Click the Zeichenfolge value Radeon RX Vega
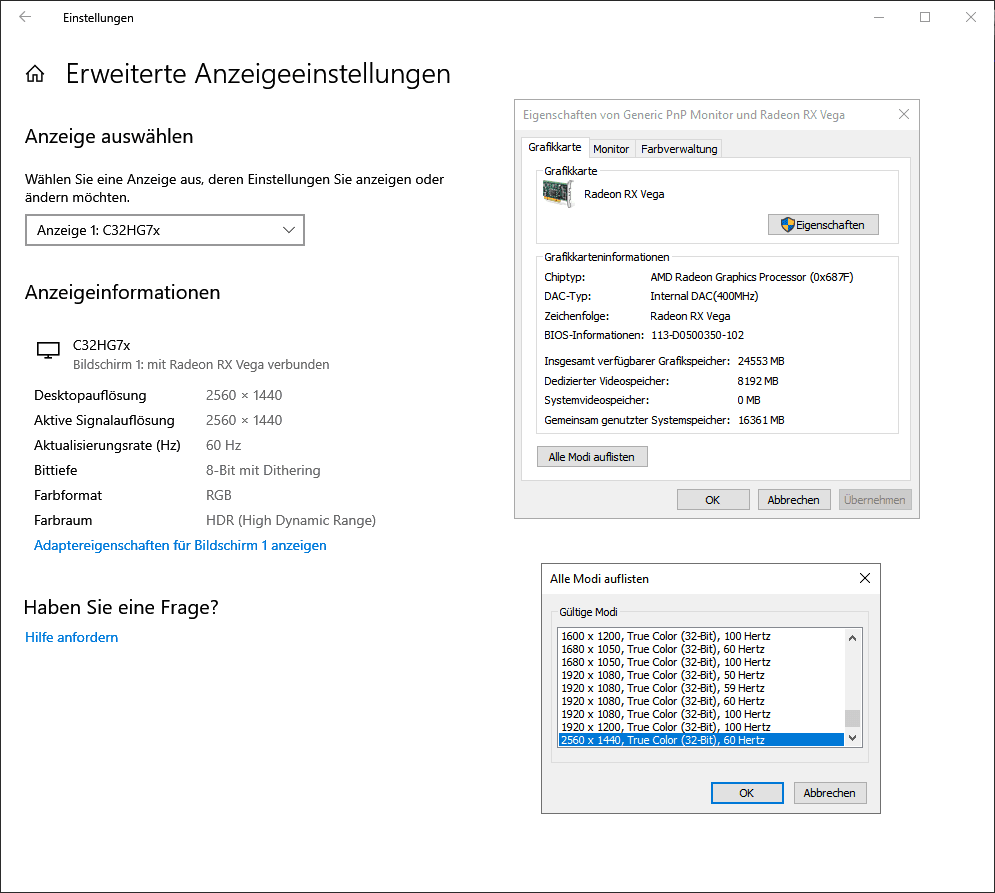 [690, 316]
